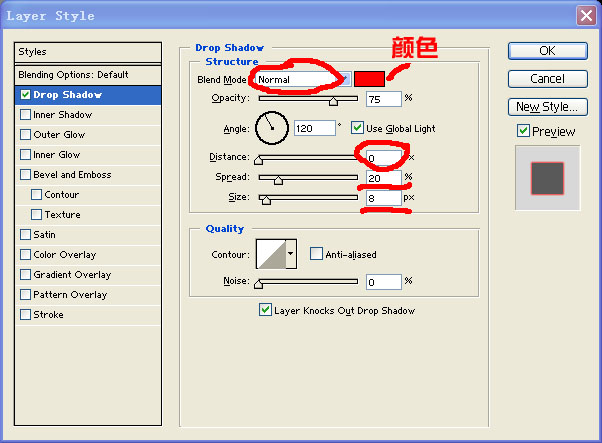Close the Layer Style dialog
Screen dimensions: 602x443
(586, 16)
